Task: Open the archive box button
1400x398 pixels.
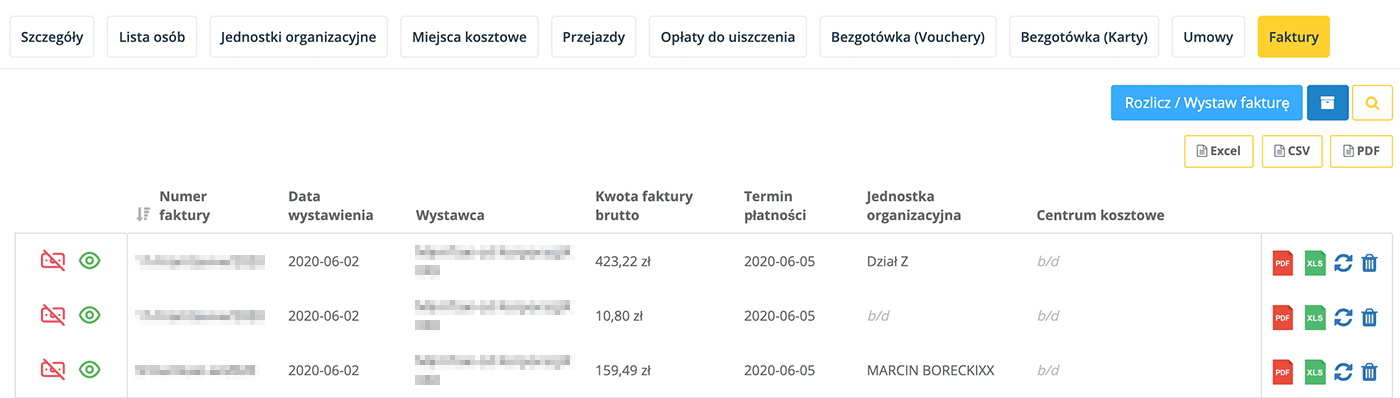Action: (x=1328, y=103)
